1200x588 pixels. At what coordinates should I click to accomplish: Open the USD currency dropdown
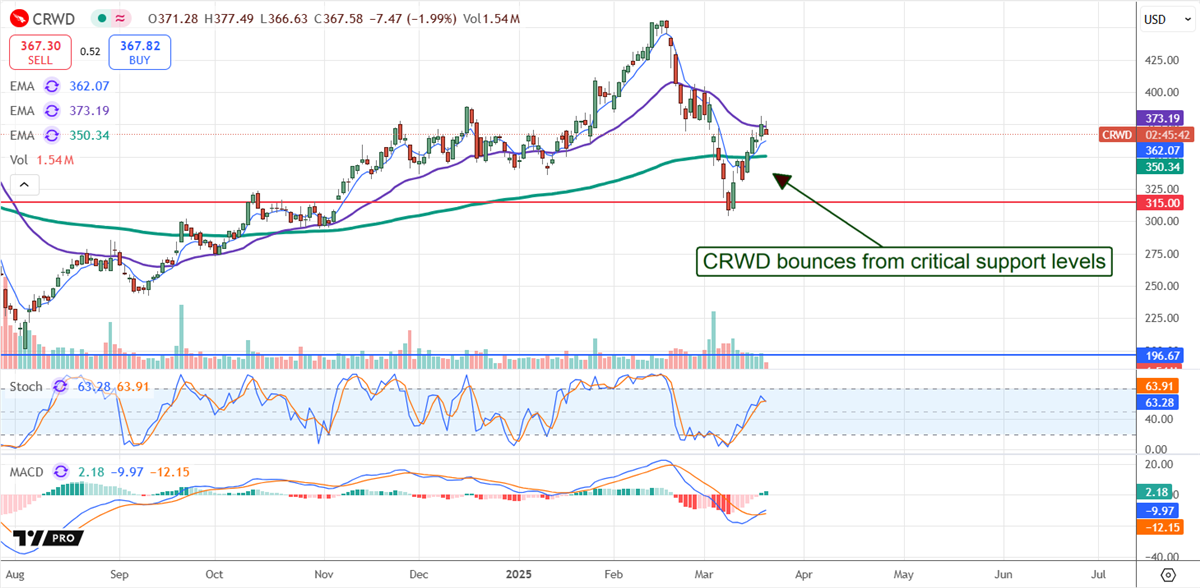1156,19
